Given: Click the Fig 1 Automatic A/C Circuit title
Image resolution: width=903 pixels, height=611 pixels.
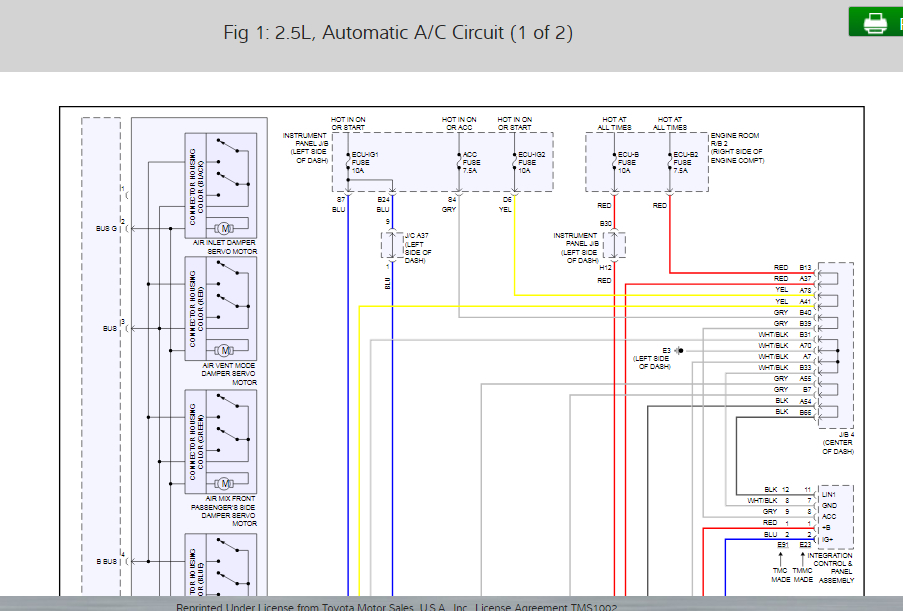Looking at the screenshot, I should tap(398, 32).
